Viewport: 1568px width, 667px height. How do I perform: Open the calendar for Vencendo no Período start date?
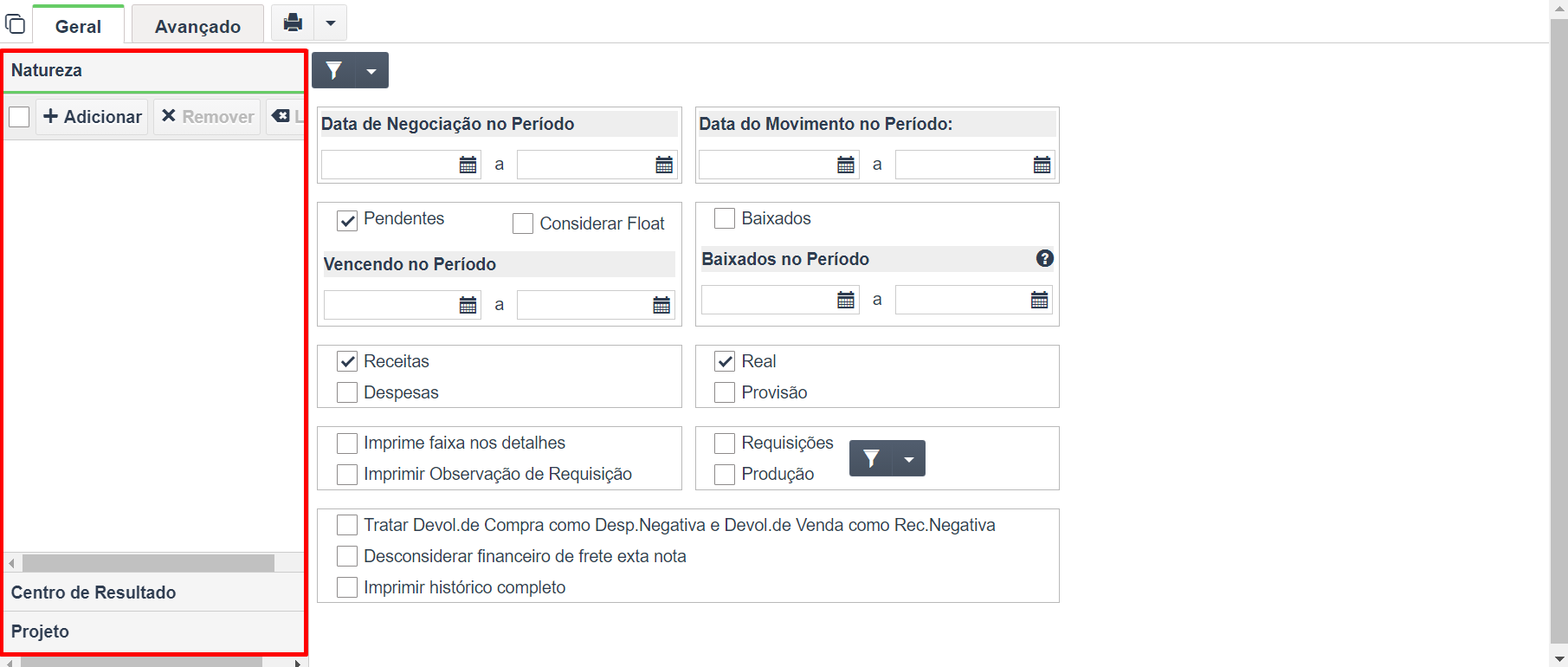[x=468, y=305]
